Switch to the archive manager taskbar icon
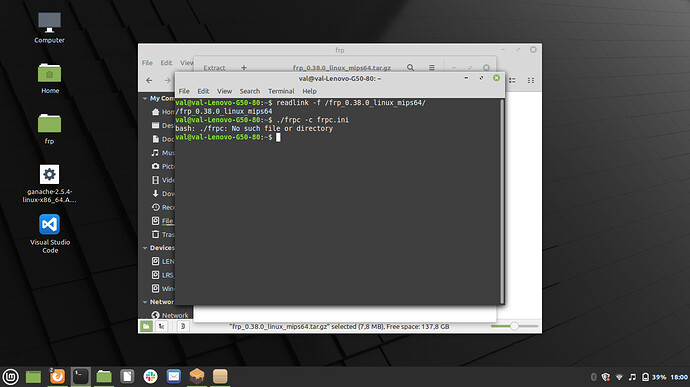The height and width of the screenshot is (387, 690). pos(220,376)
